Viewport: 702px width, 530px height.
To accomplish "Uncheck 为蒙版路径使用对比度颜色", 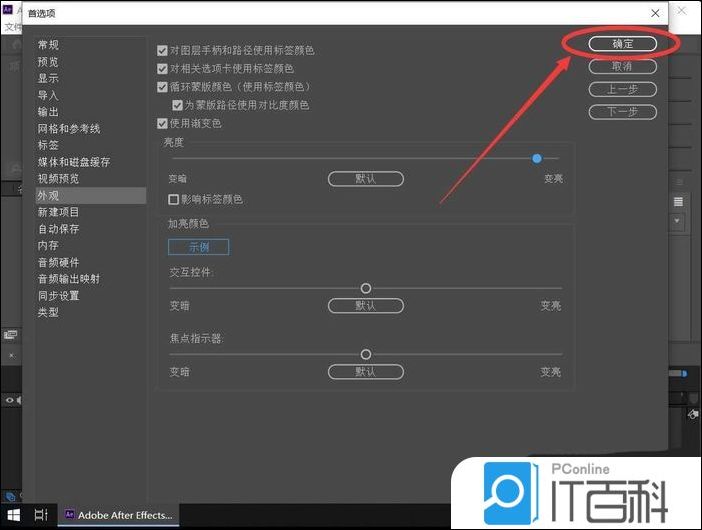I will point(177,105).
